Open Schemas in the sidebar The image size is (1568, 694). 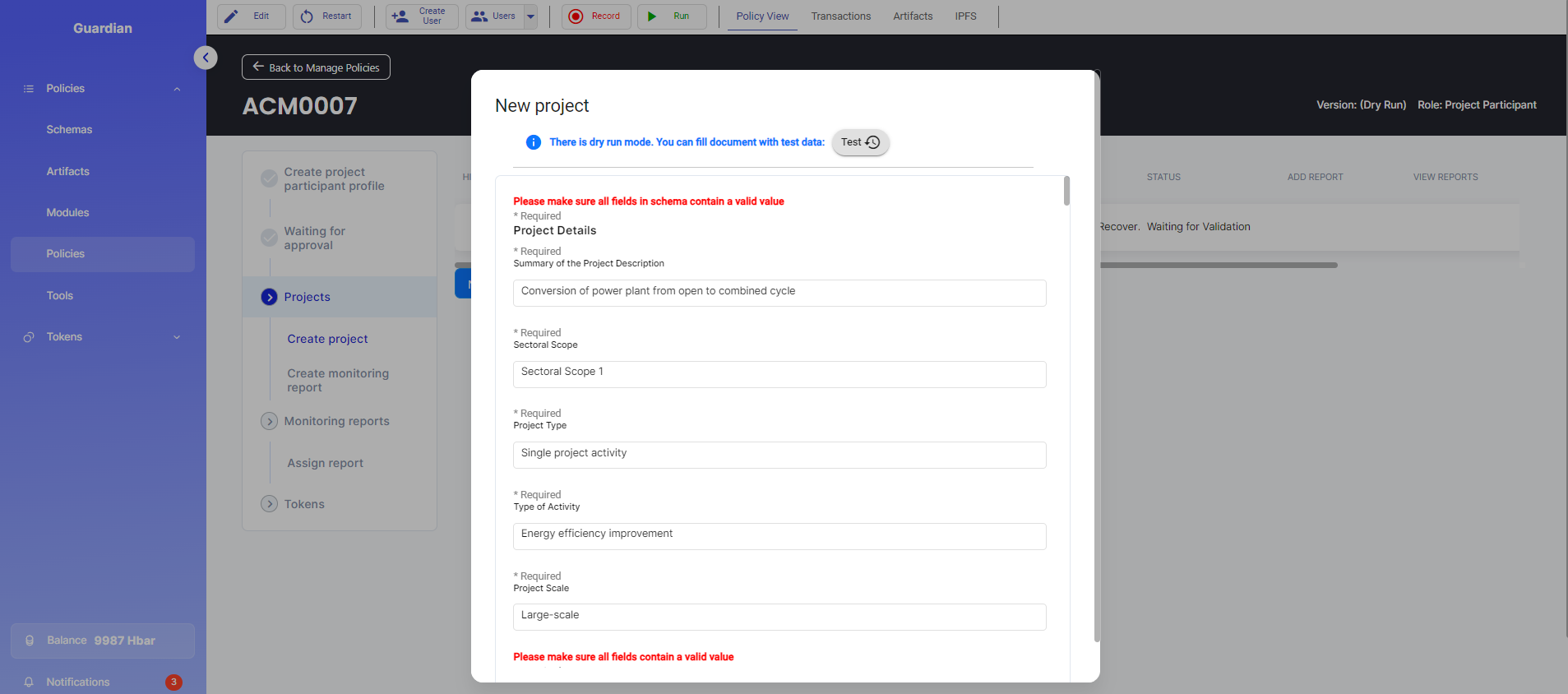[69, 130]
